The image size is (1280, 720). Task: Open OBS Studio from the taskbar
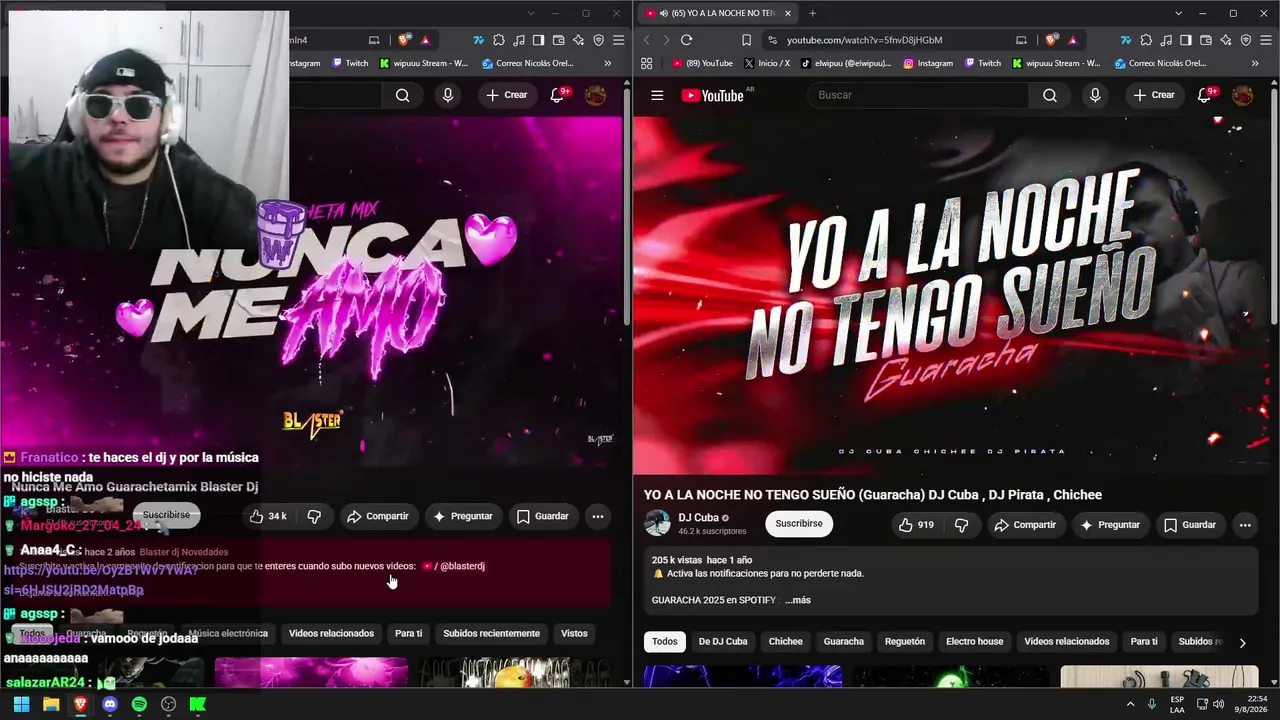point(168,704)
